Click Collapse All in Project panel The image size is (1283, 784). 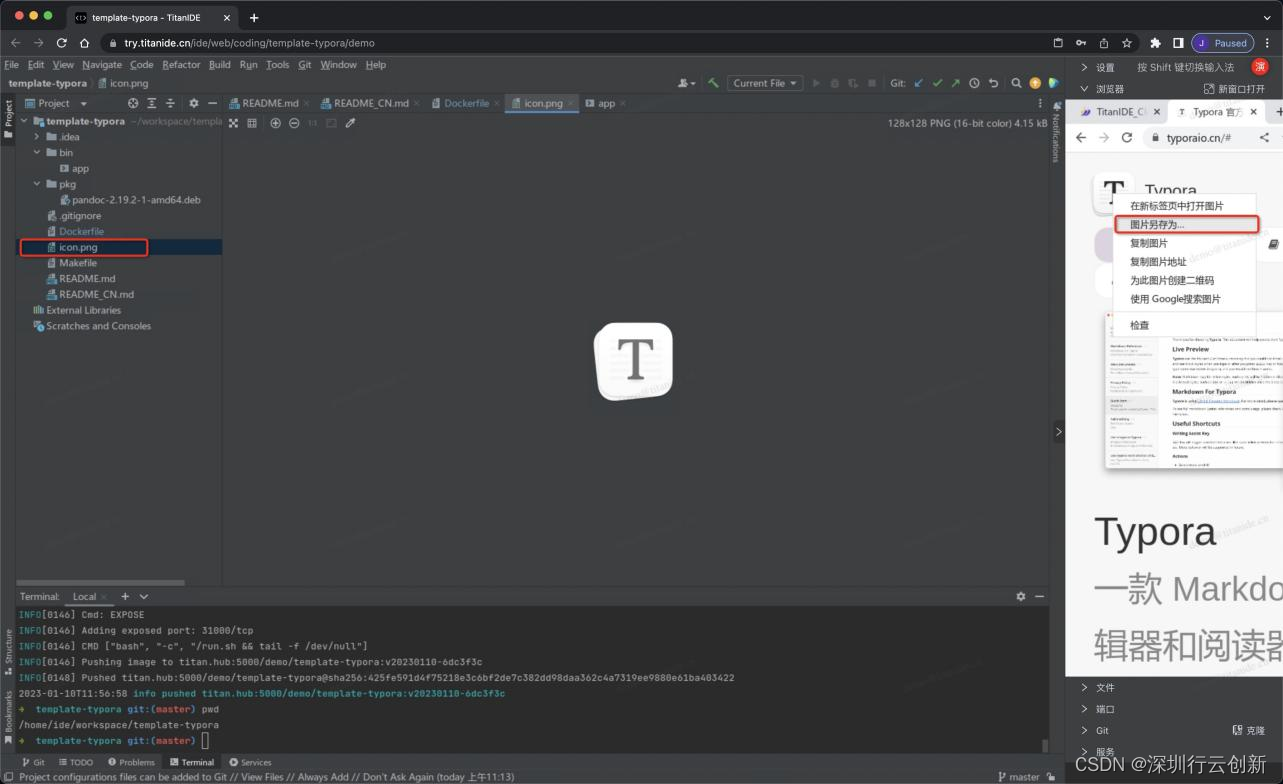[170, 103]
